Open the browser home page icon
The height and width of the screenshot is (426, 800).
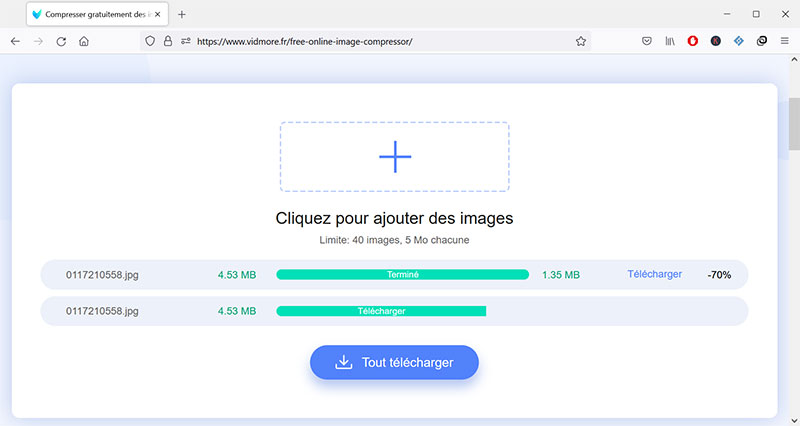(x=84, y=41)
